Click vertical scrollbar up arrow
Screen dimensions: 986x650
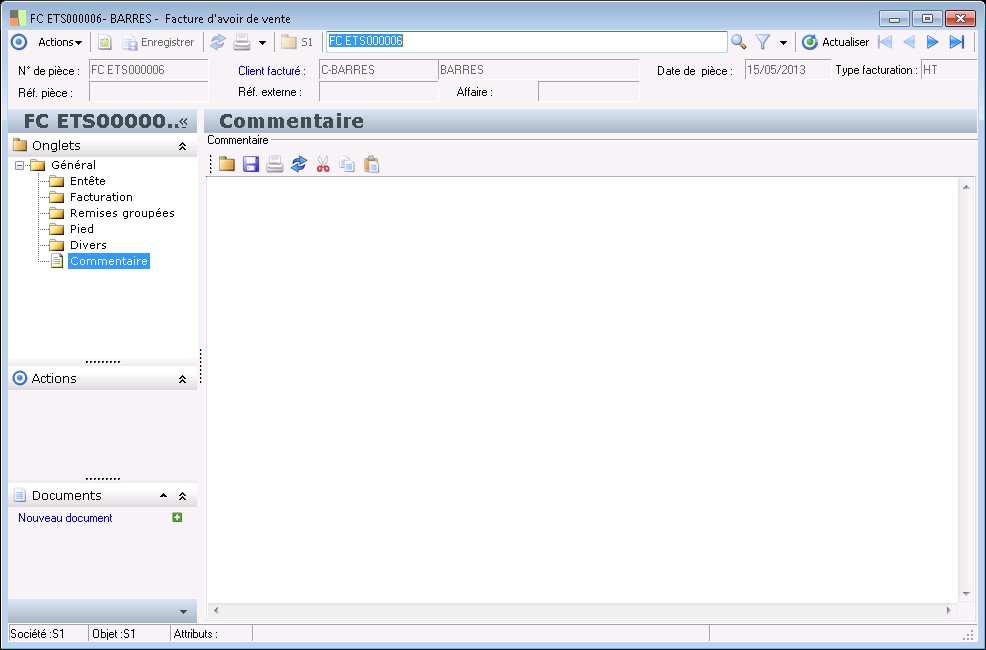click(966, 187)
